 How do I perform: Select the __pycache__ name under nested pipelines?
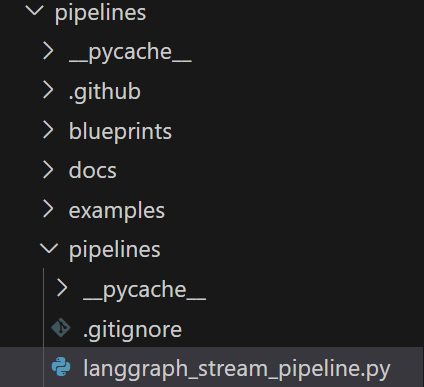145,291
